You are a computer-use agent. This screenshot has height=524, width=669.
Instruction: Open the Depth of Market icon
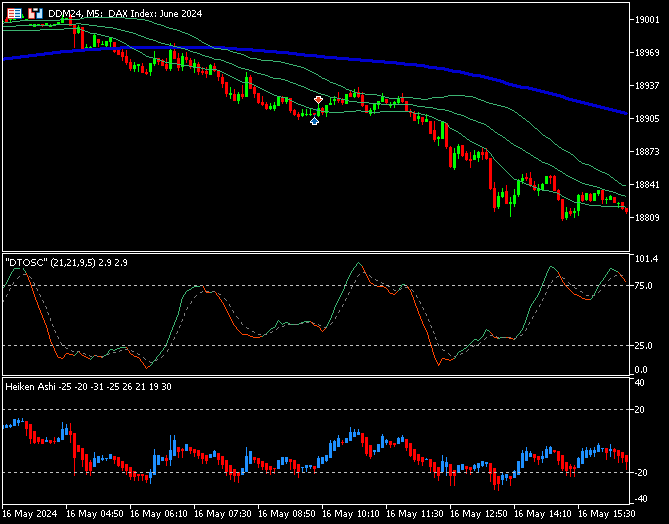tap(14, 14)
